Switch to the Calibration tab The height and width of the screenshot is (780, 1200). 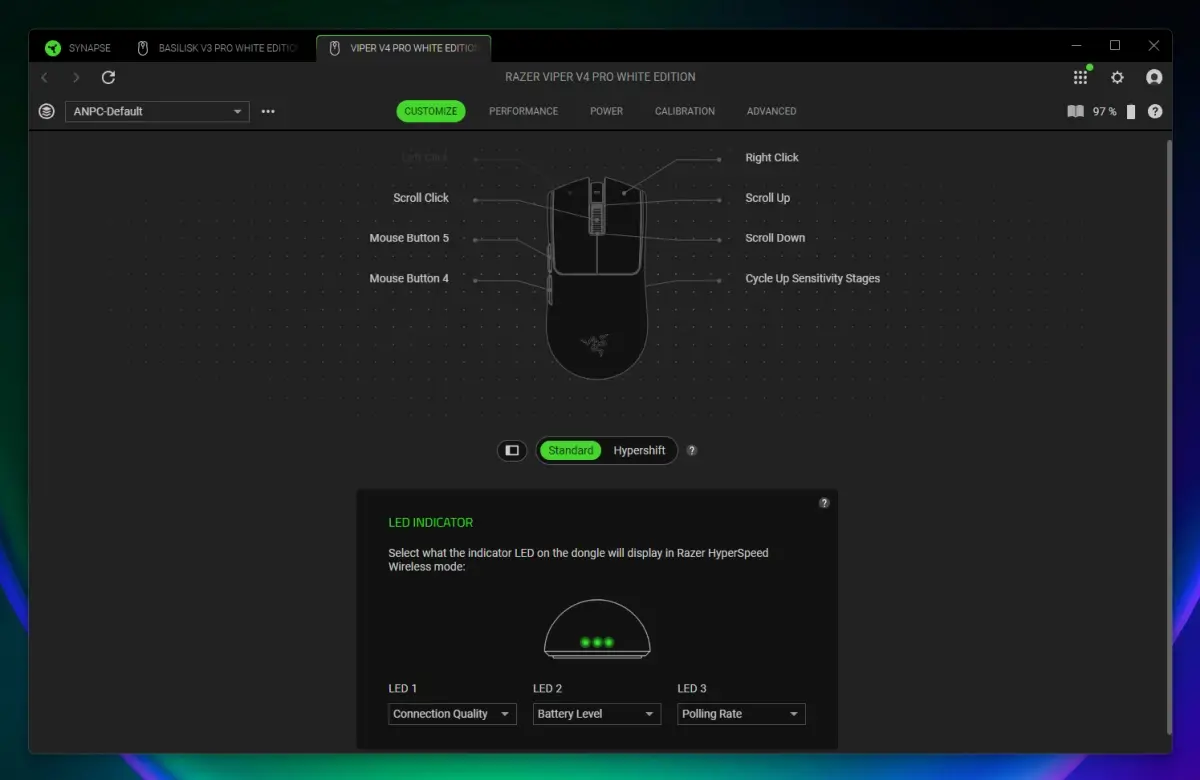pos(685,111)
